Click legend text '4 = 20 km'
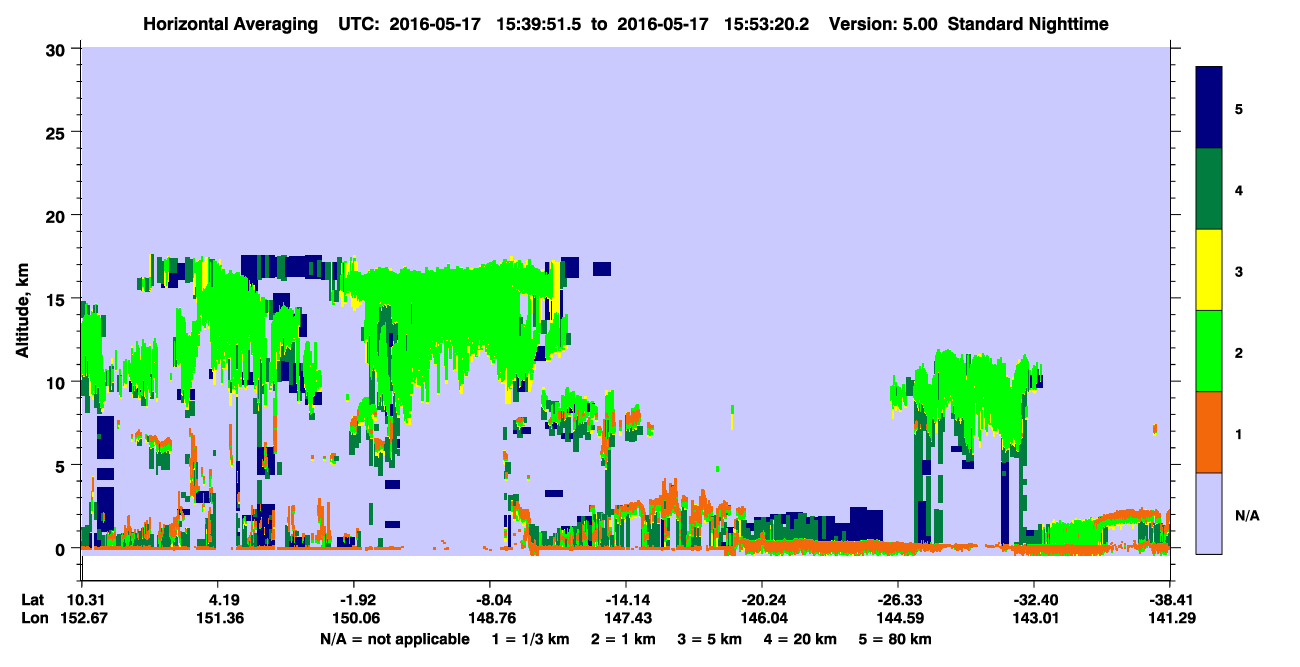The width and height of the screenshot is (1300, 667). pyautogui.click(x=803, y=639)
